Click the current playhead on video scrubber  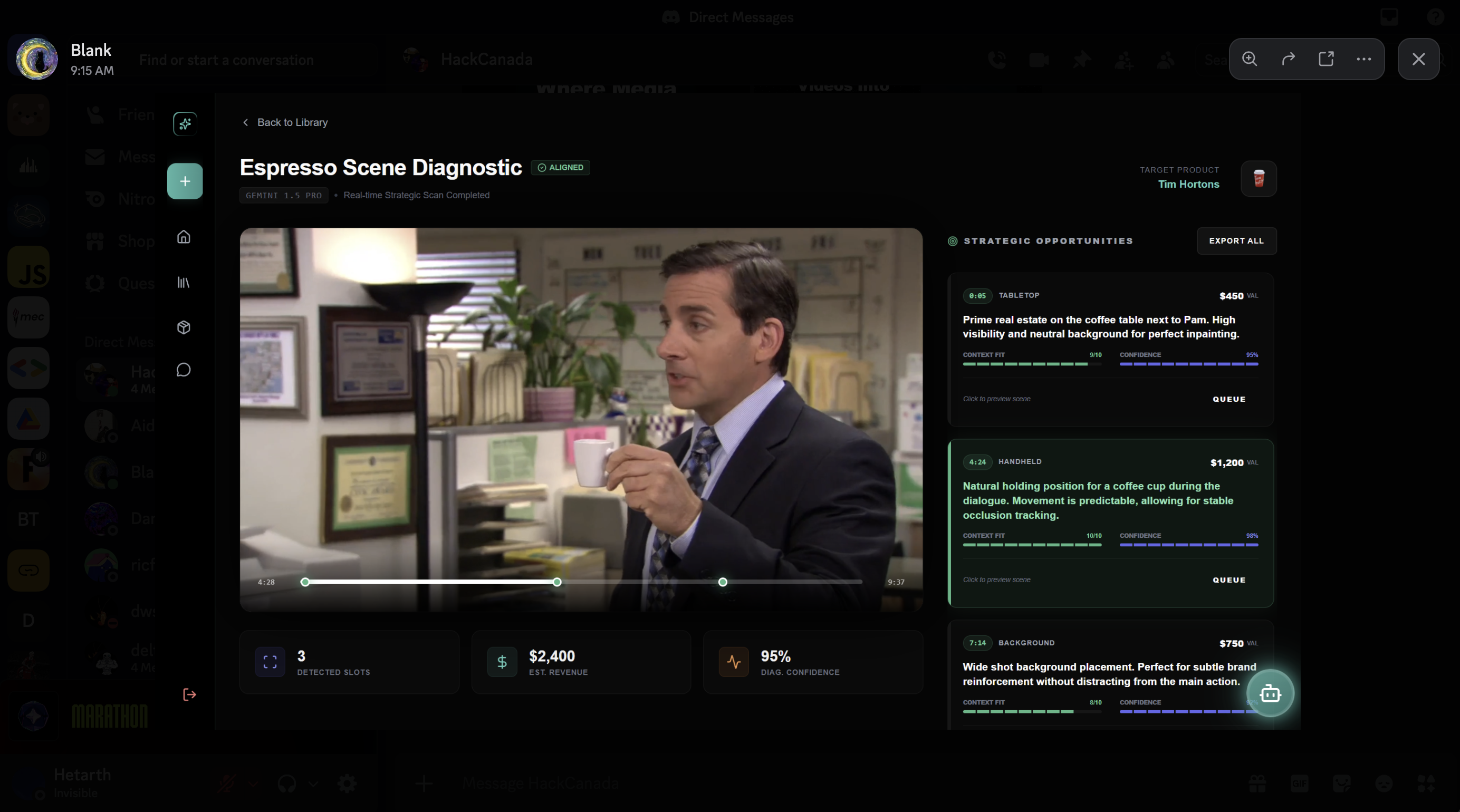click(557, 582)
